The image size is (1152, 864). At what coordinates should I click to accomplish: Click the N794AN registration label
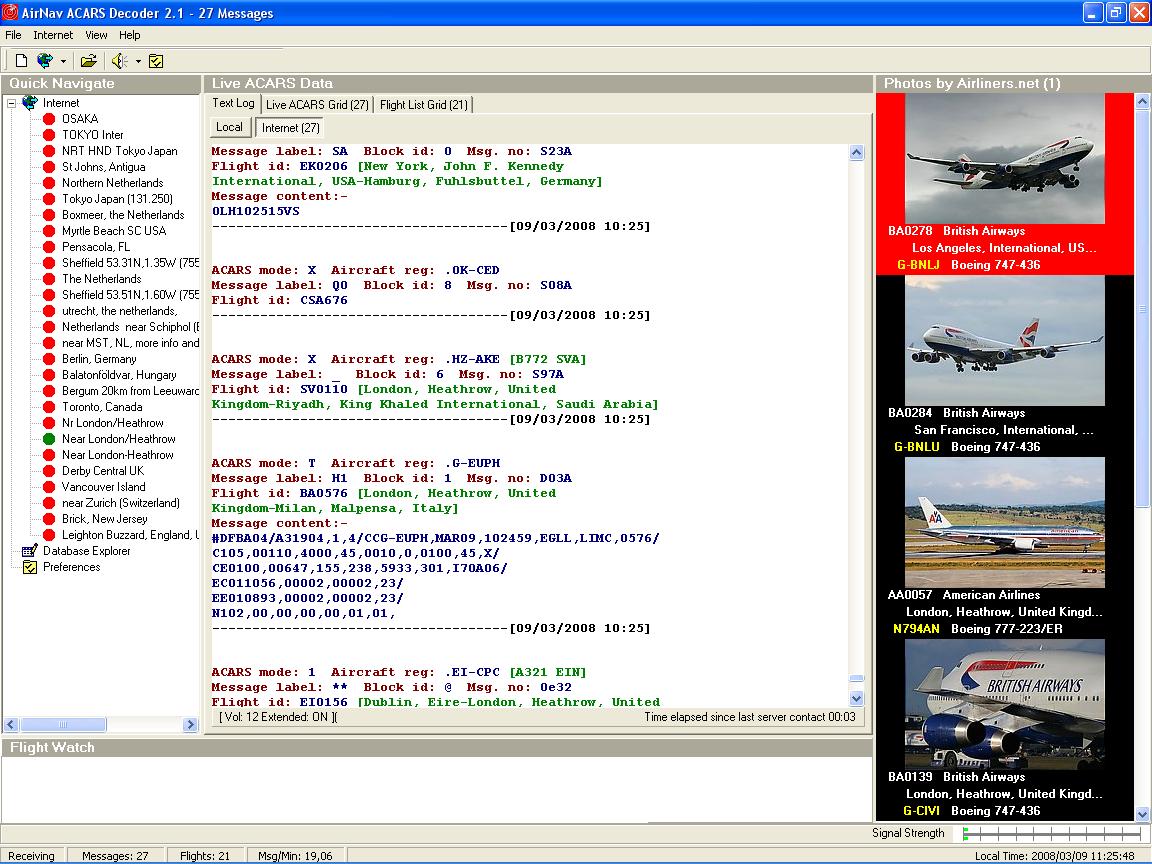pyautogui.click(x=916, y=629)
